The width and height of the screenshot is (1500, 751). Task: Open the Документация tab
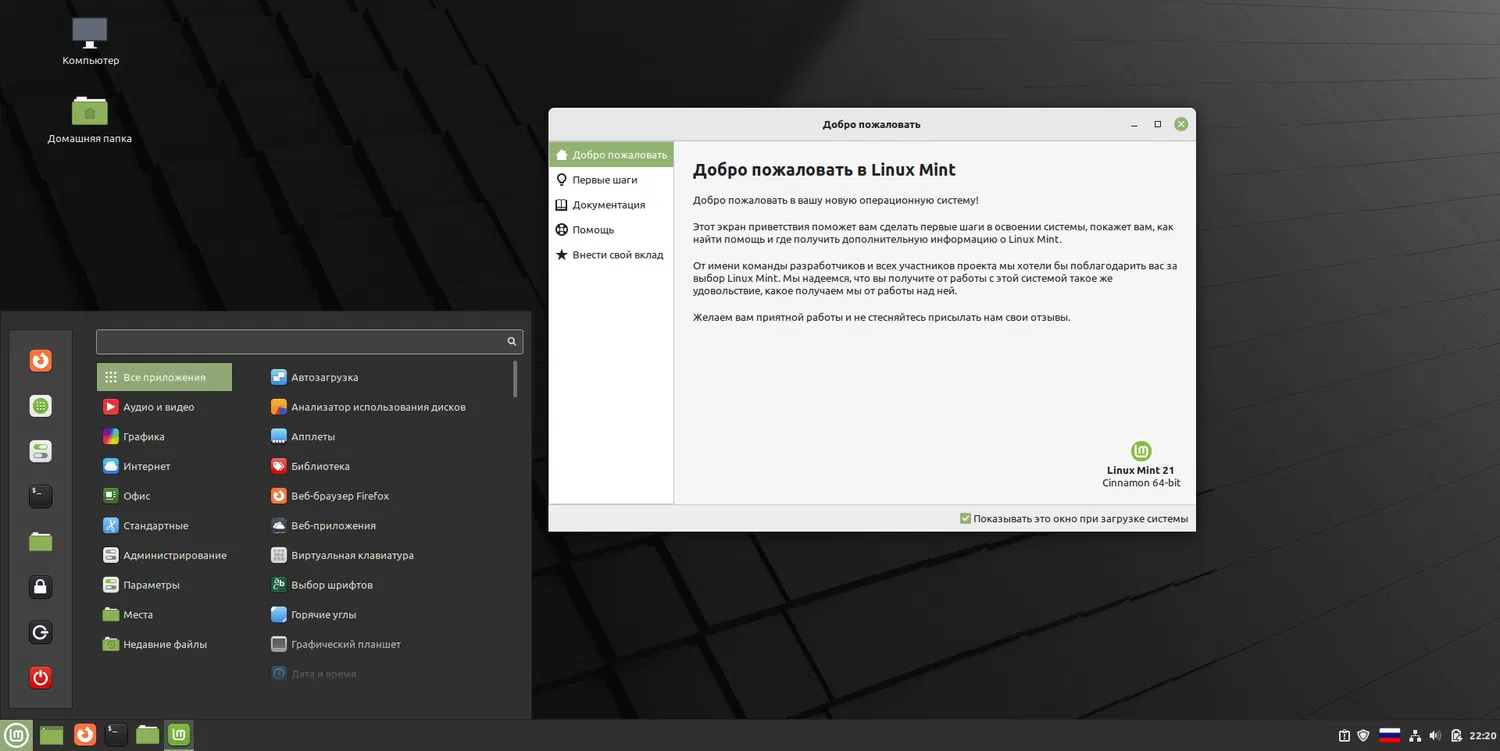point(611,205)
